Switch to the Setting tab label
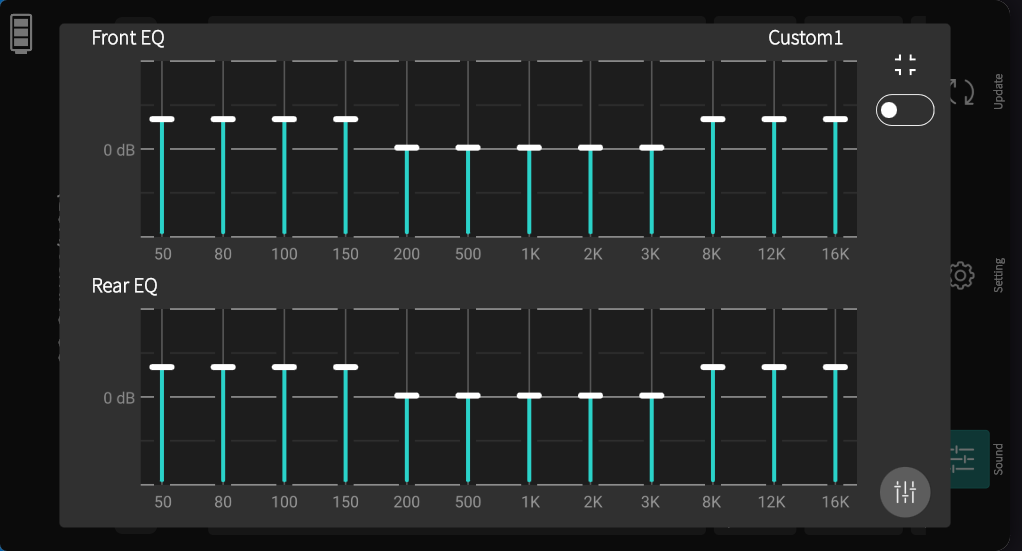The image size is (1022, 551). pyautogui.click(x=998, y=275)
